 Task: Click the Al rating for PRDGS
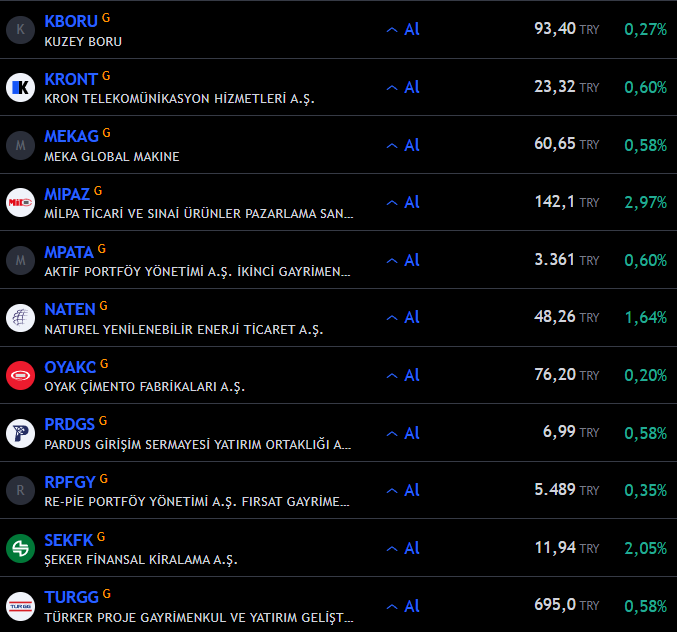pos(403,433)
